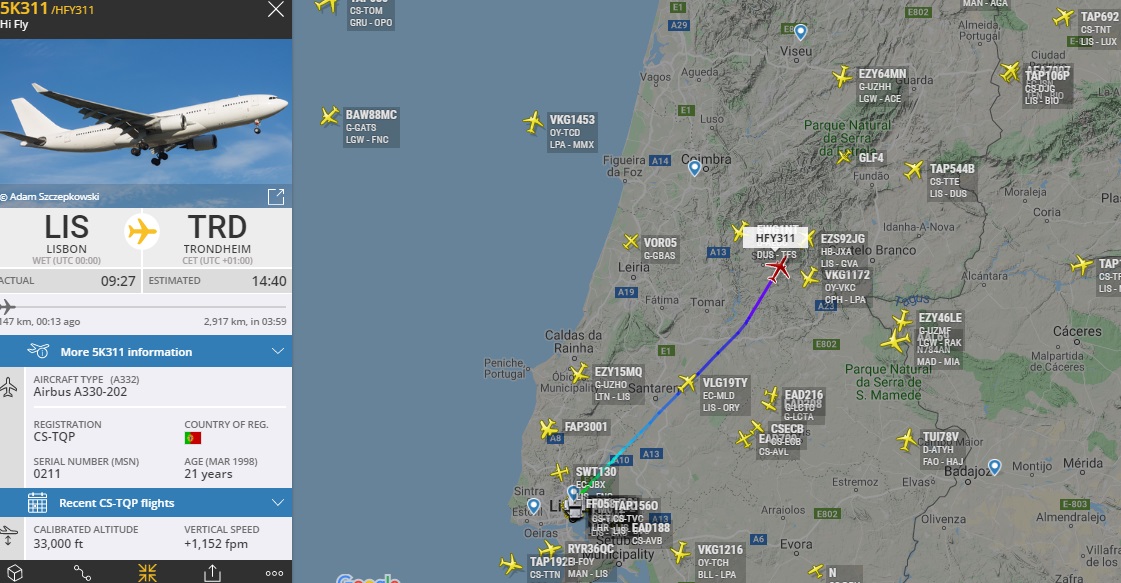Select the TAP544B aircraft icon
1121x583 pixels.
(x=914, y=170)
